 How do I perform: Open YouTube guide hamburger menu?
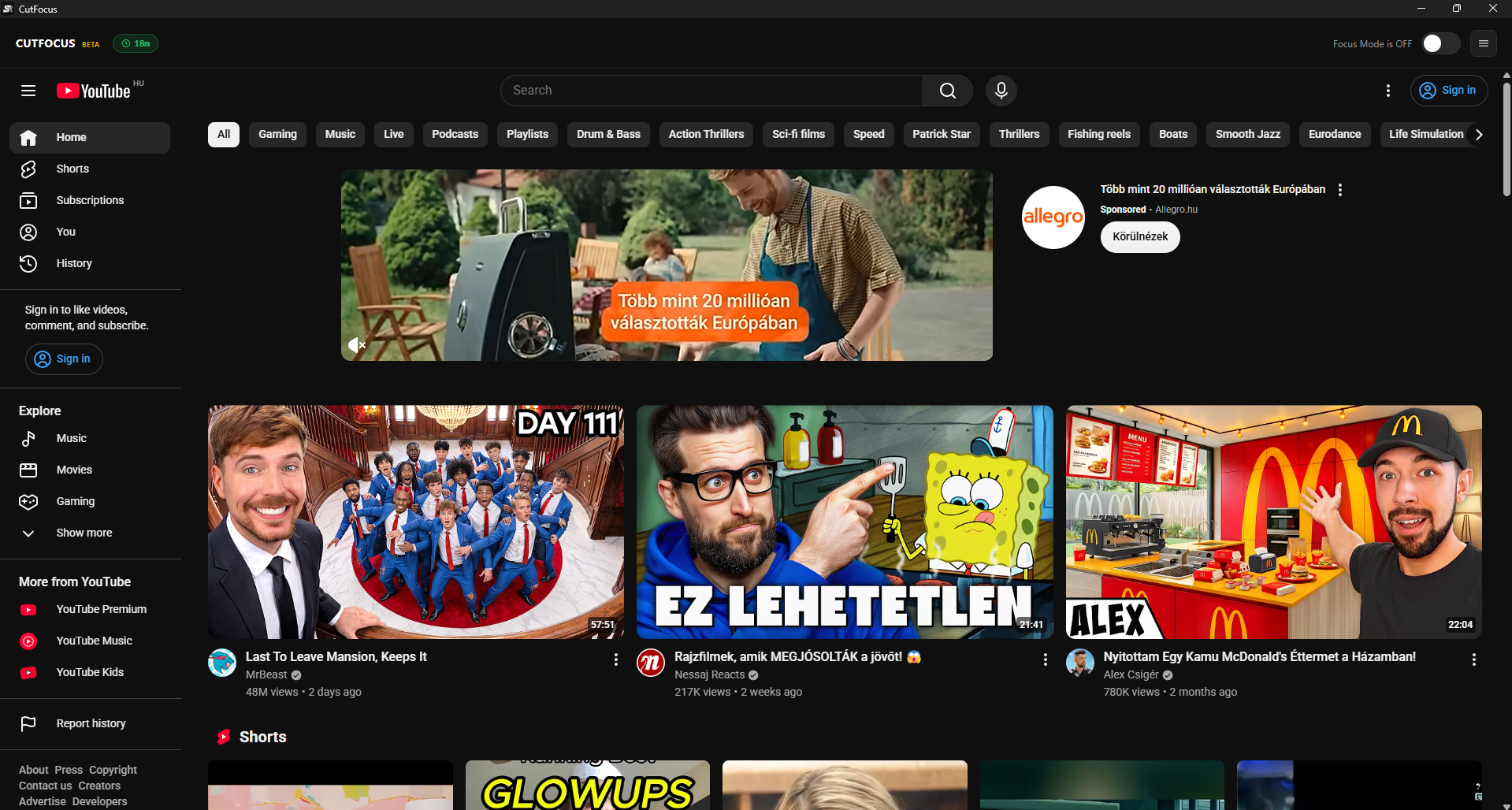(x=28, y=91)
